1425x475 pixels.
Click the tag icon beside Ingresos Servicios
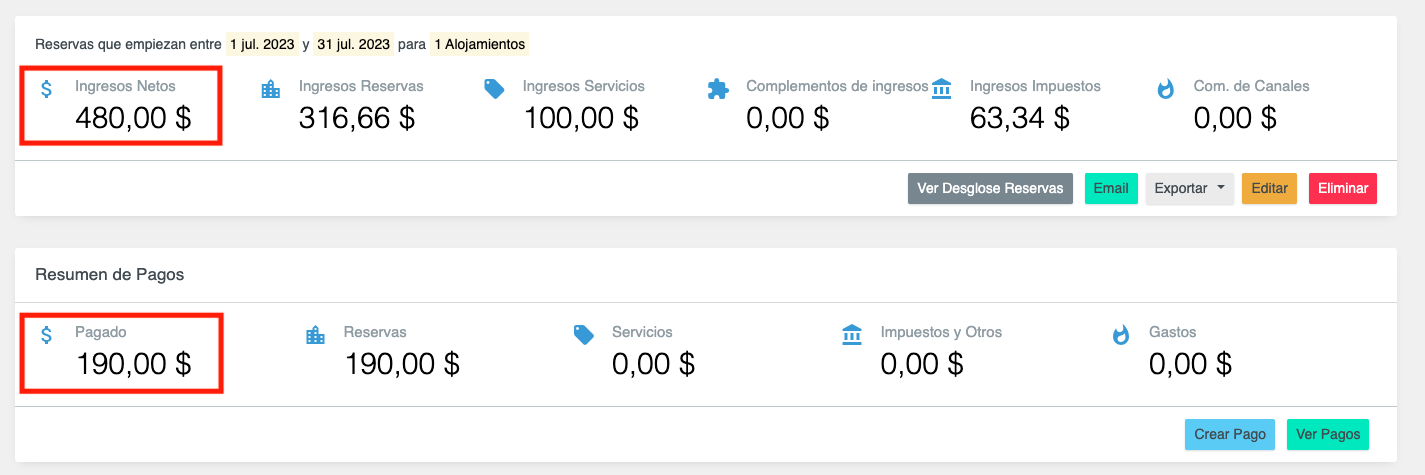[x=494, y=89]
